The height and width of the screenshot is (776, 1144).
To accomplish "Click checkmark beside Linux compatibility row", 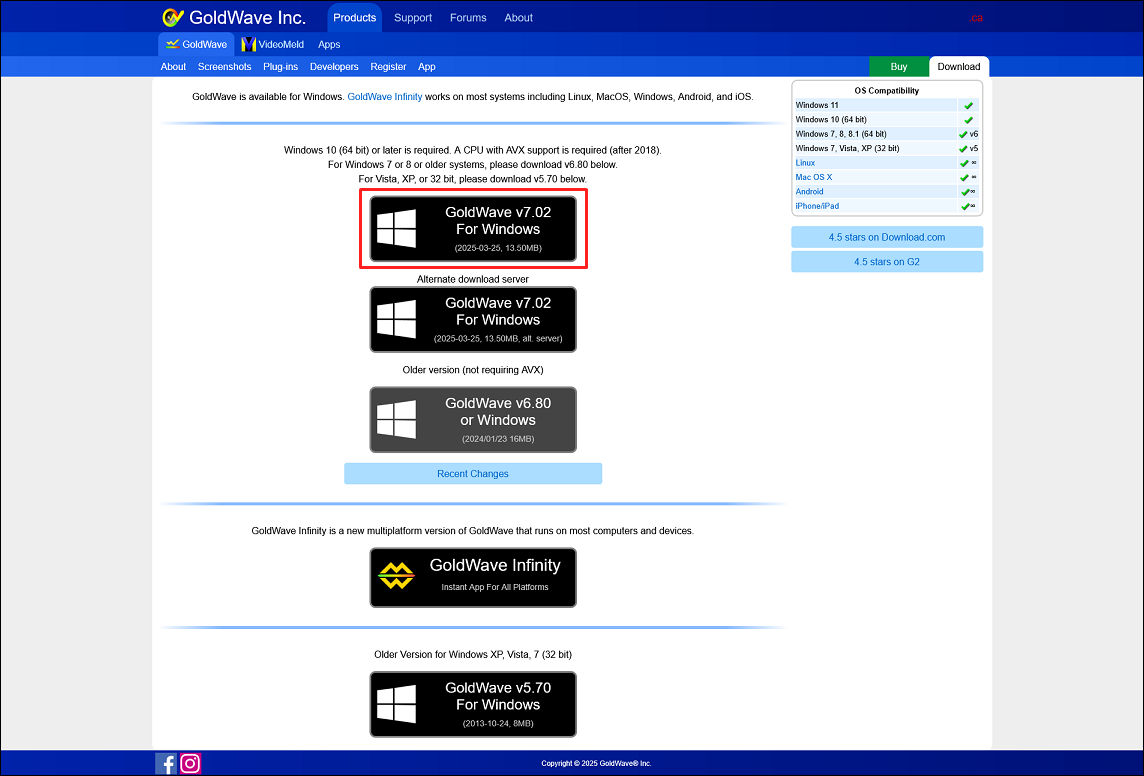I will tap(964, 163).
